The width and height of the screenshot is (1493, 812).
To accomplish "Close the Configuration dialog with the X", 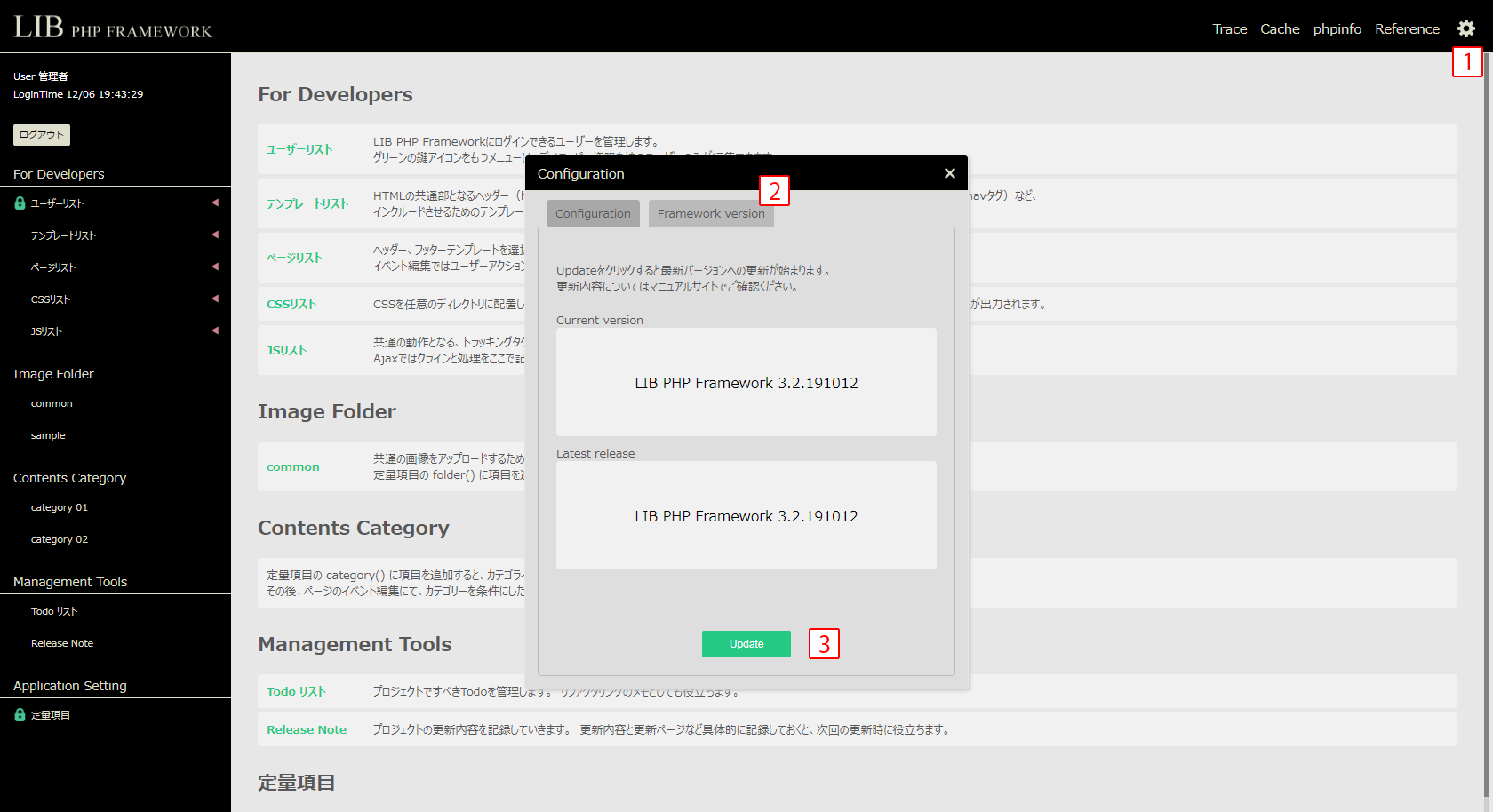I will (949, 173).
